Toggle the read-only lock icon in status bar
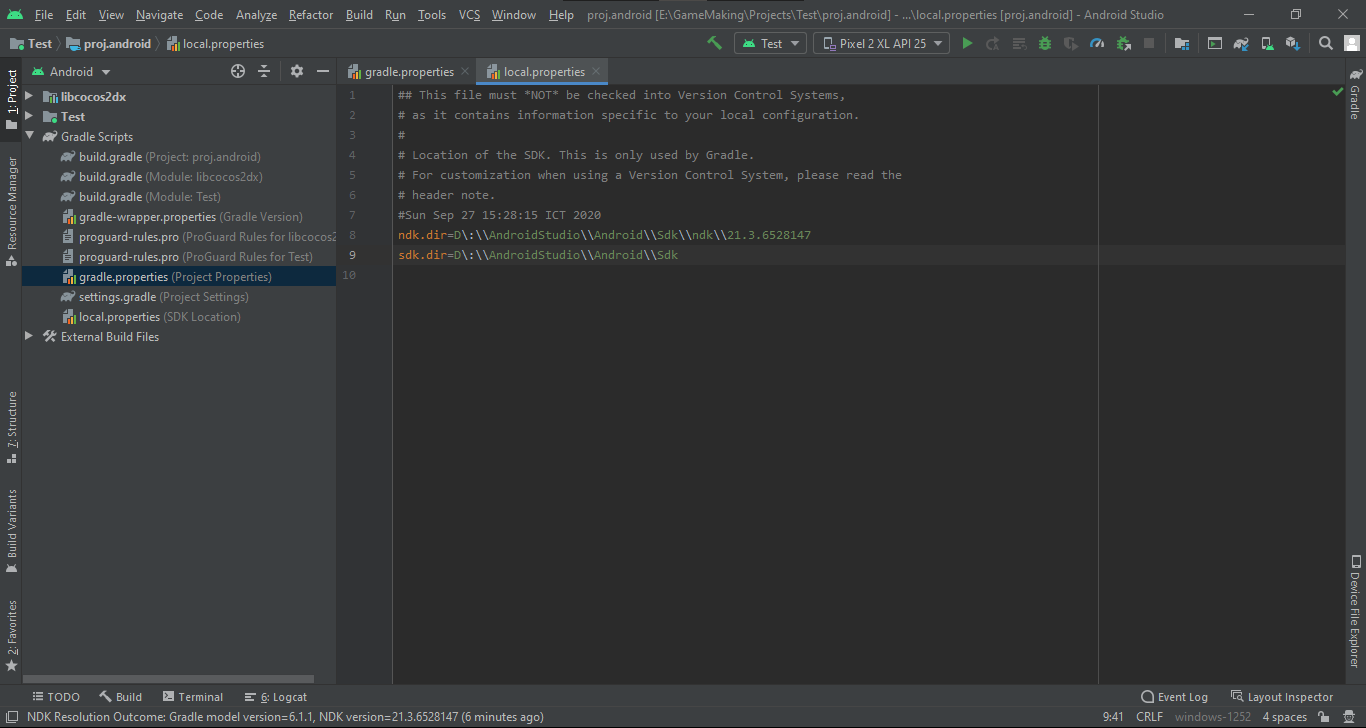Image resolution: width=1366 pixels, height=728 pixels. point(1323,717)
